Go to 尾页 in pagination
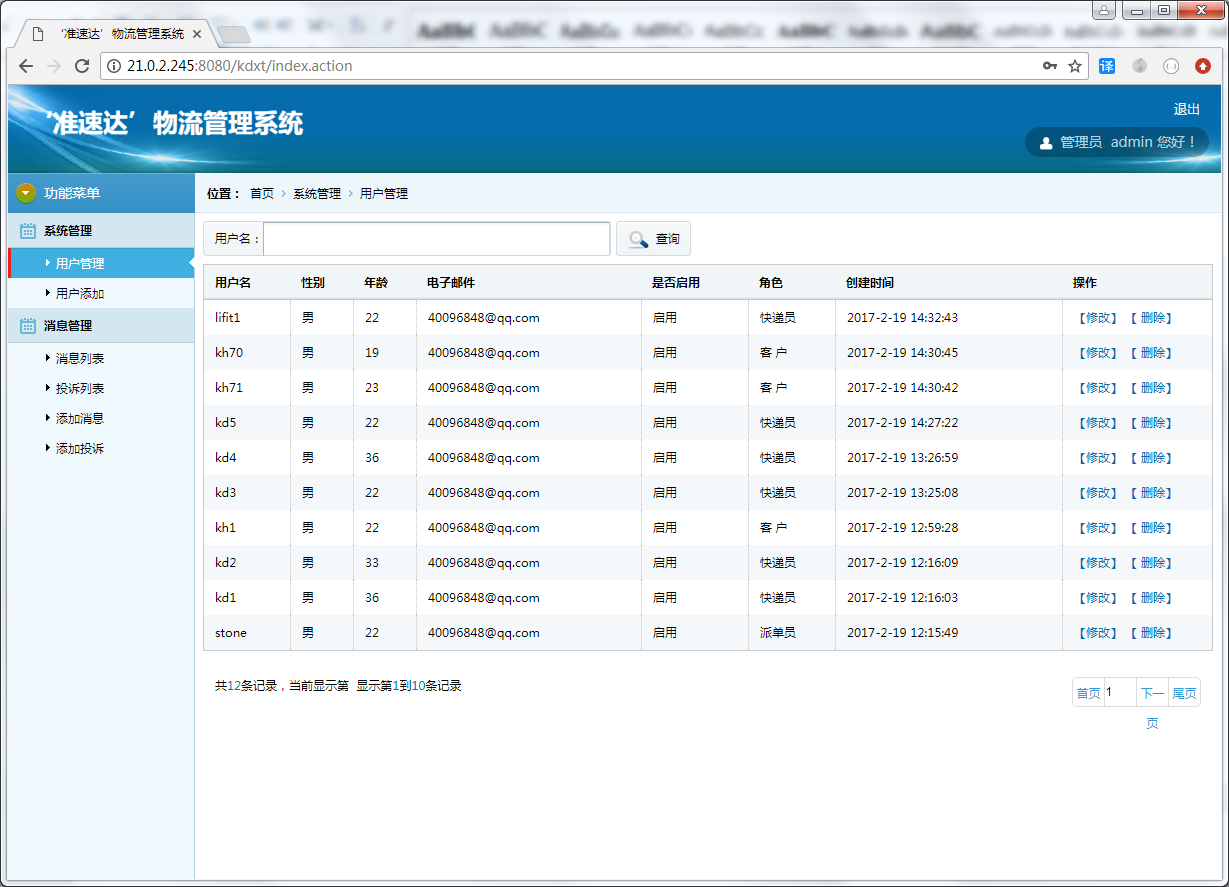The height and width of the screenshot is (887, 1229). coord(1185,693)
